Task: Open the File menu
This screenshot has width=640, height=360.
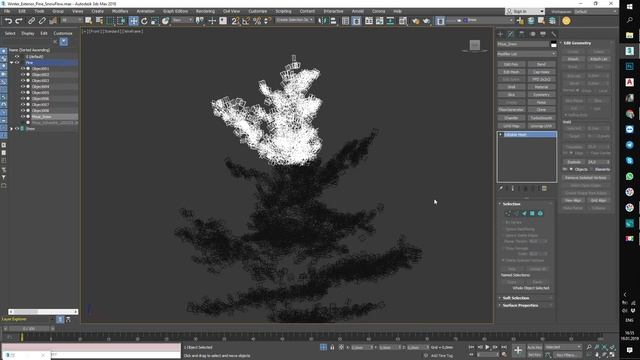Action: click(x=7, y=11)
